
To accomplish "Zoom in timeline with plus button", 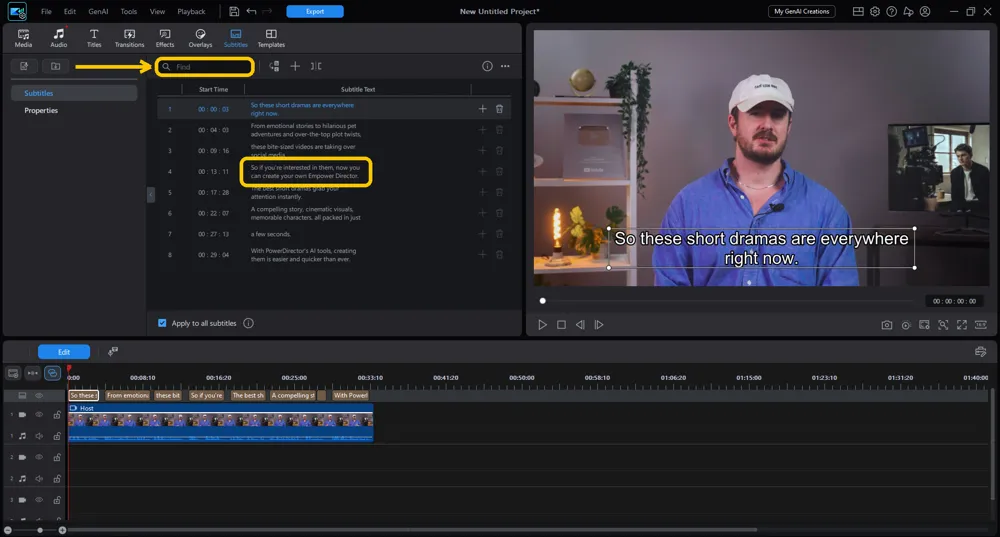I will [x=62, y=530].
